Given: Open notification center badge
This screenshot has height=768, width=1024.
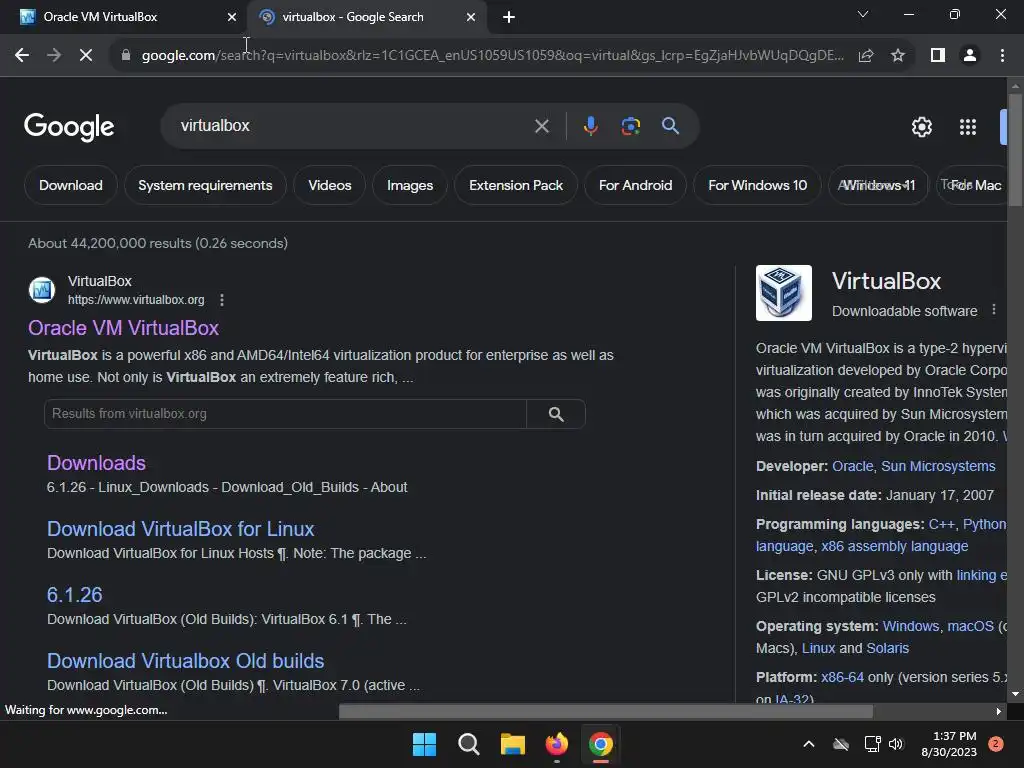Looking at the screenshot, I should tap(995, 744).
